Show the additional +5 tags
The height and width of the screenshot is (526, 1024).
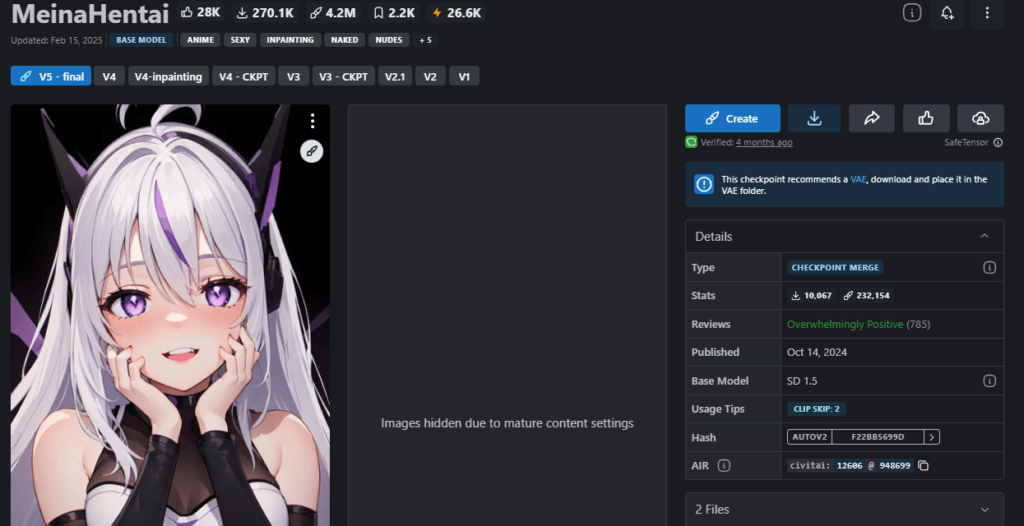coord(425,40)
